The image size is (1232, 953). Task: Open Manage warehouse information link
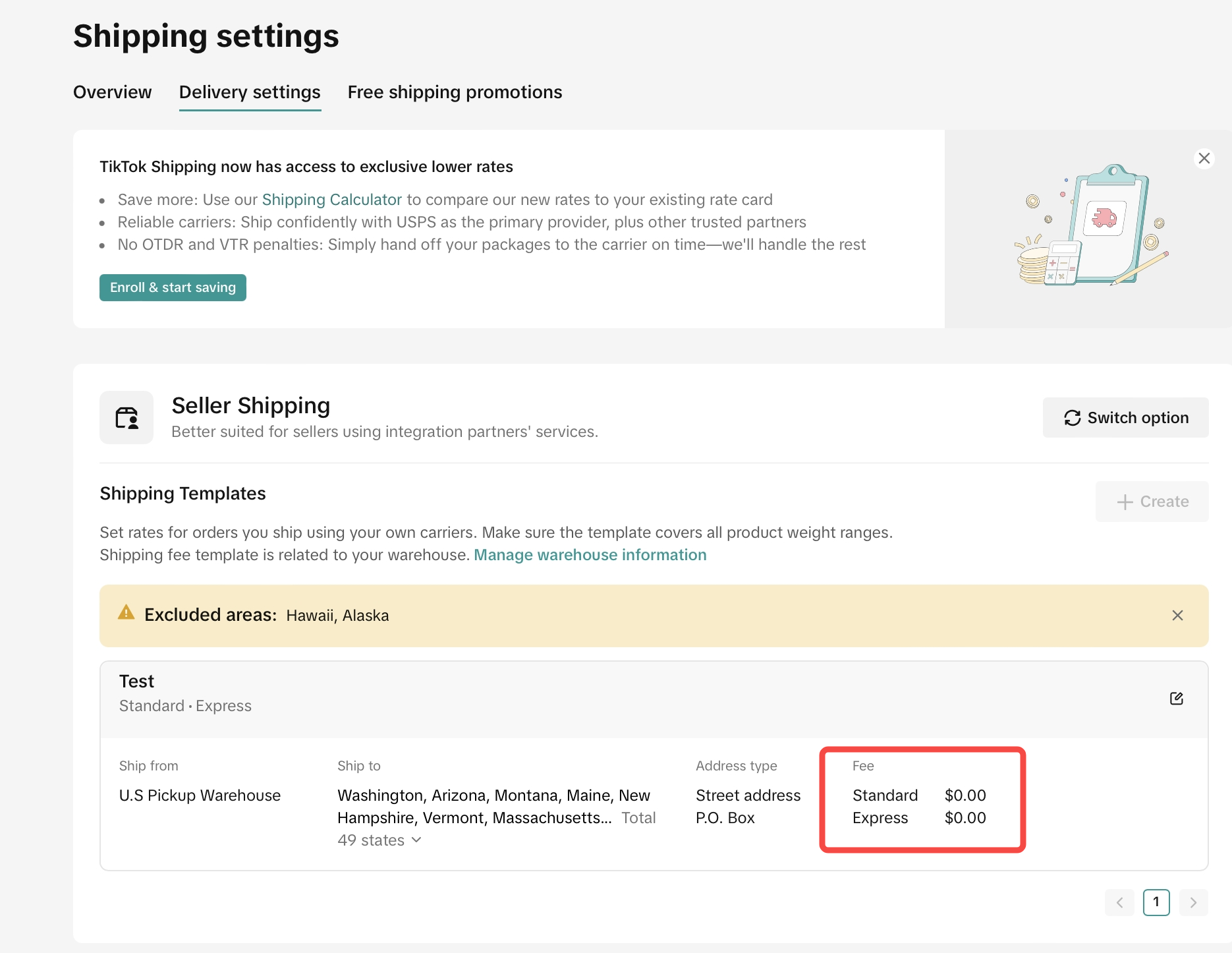click(x=590, y=555)
